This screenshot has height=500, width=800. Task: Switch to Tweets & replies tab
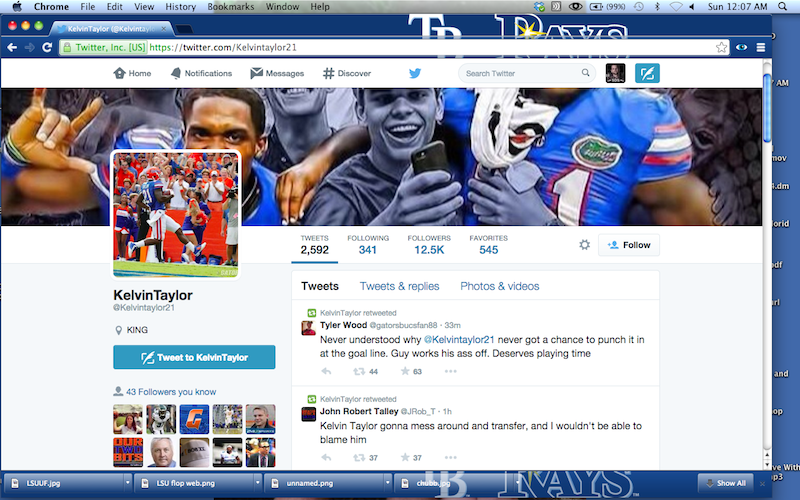click(x=399, y=286)
